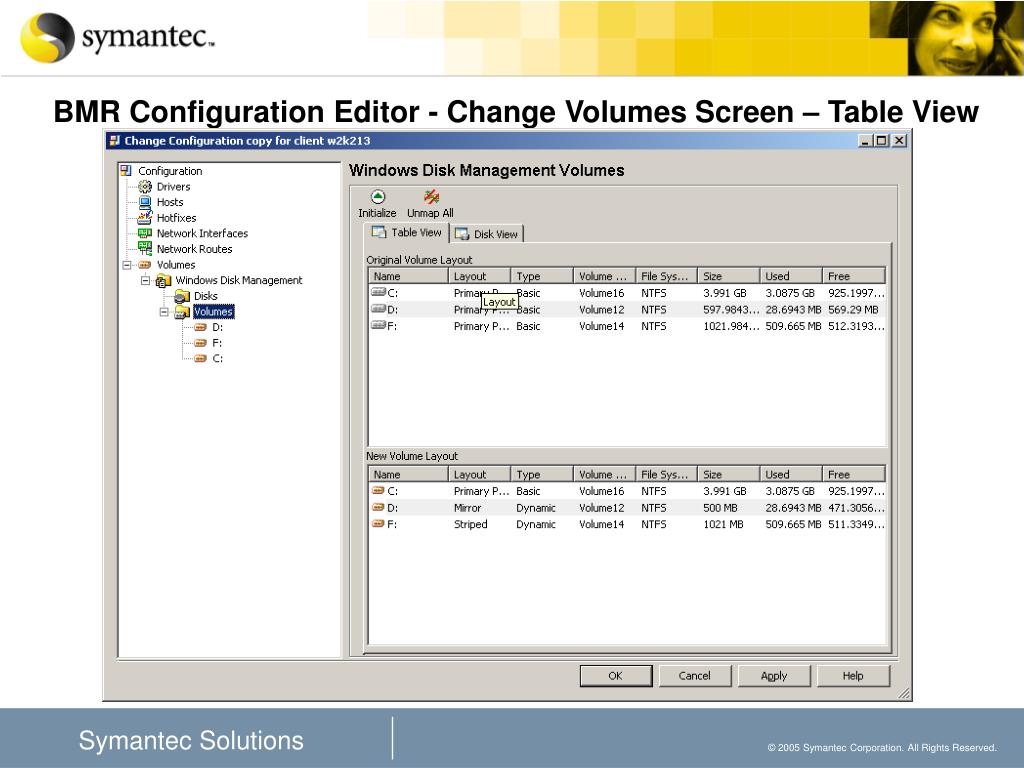This screenshot has width=1024, height=768.
Task: Collapse the top-level Volumes tree node
Action: [x=127, y=264]
